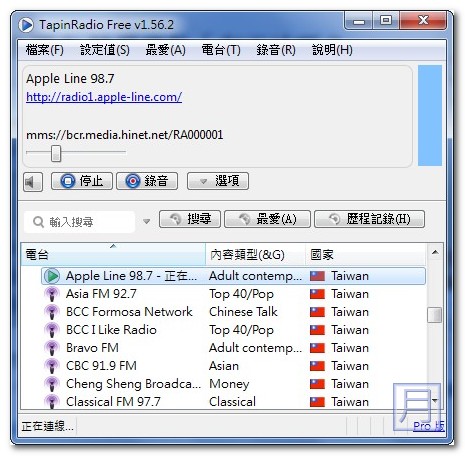
Task: Click the station icon beside Classical FM 97.7
Action: tap(52, 402)
